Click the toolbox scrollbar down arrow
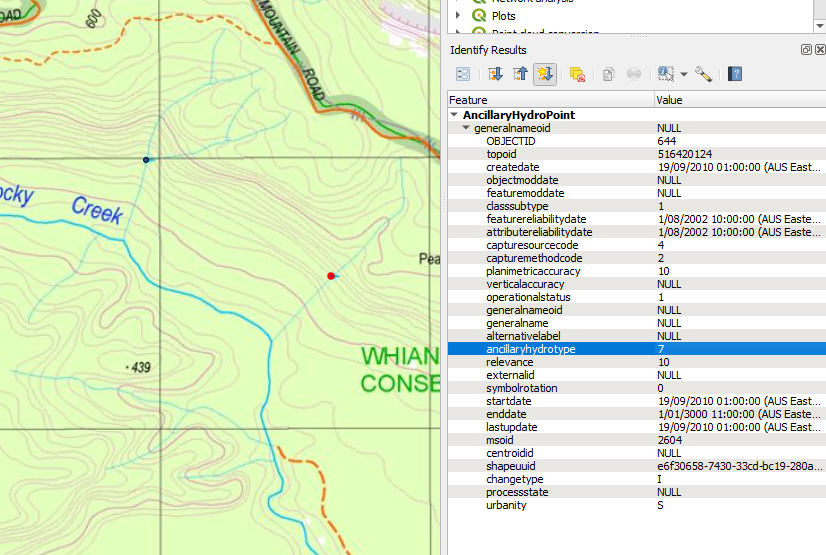826x555 pixels. [820, 25]
